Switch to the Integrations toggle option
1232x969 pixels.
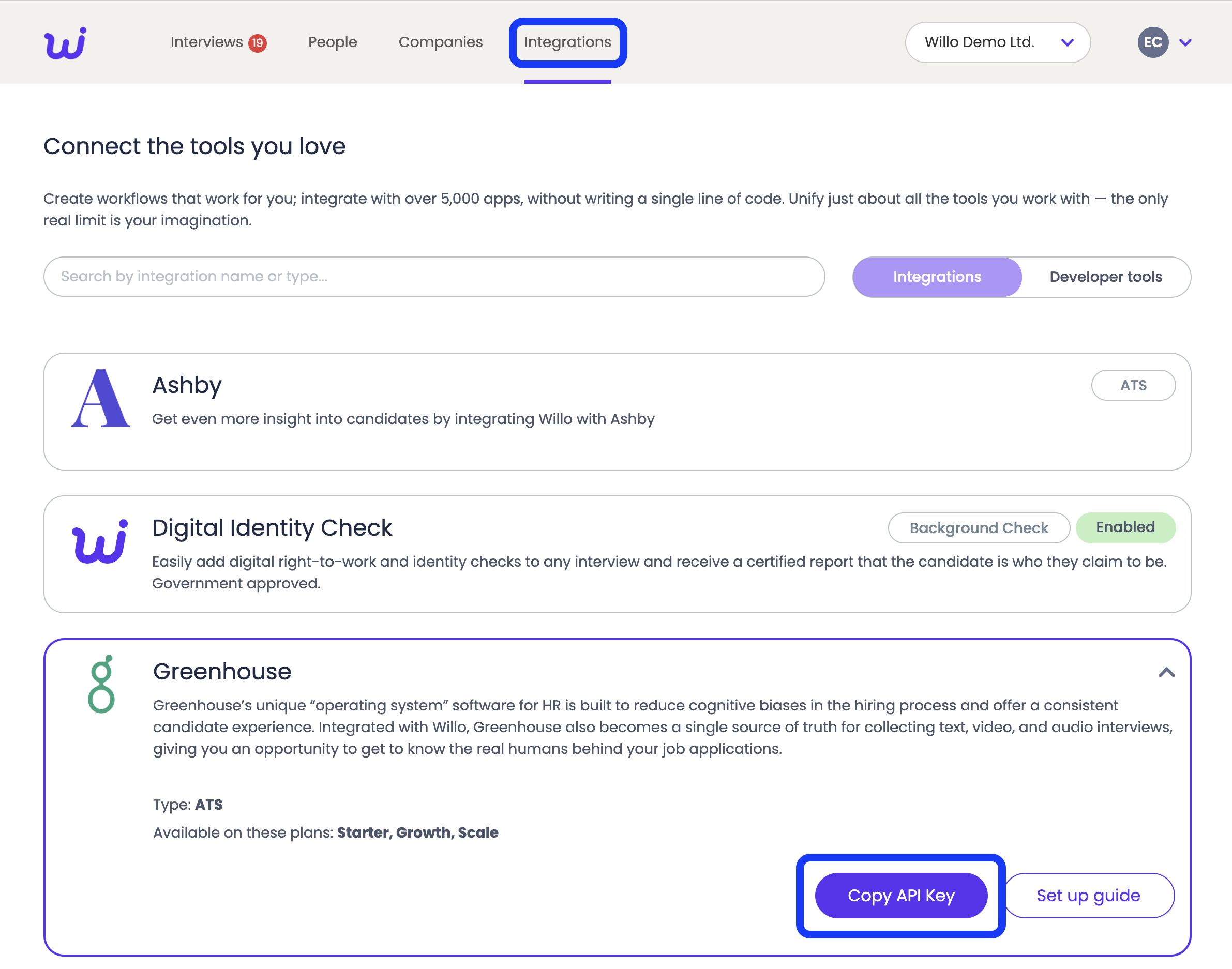click(937, 277)
